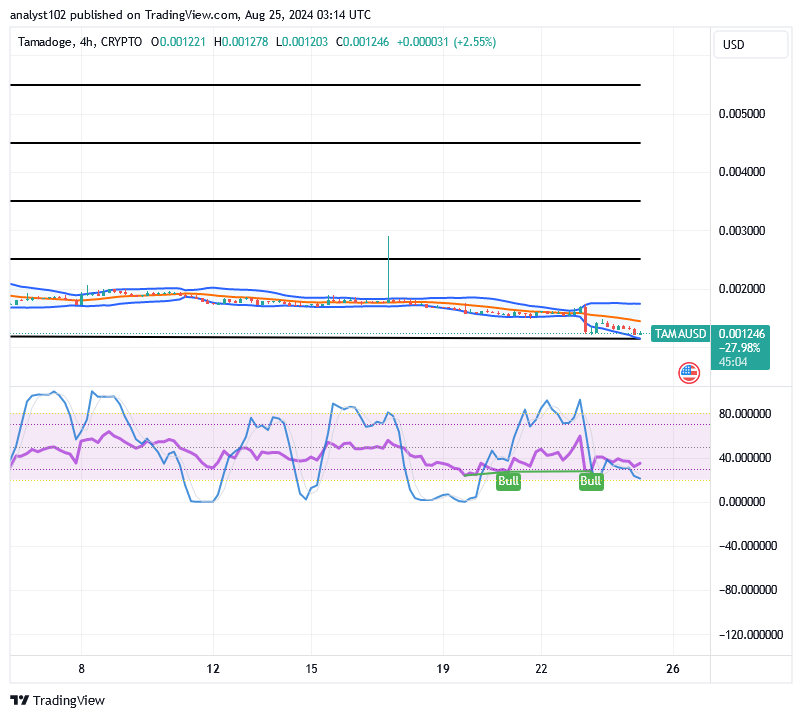Click the 0.005000 price axis label
Screen dimensions: 802x718
tap(742, 114)
